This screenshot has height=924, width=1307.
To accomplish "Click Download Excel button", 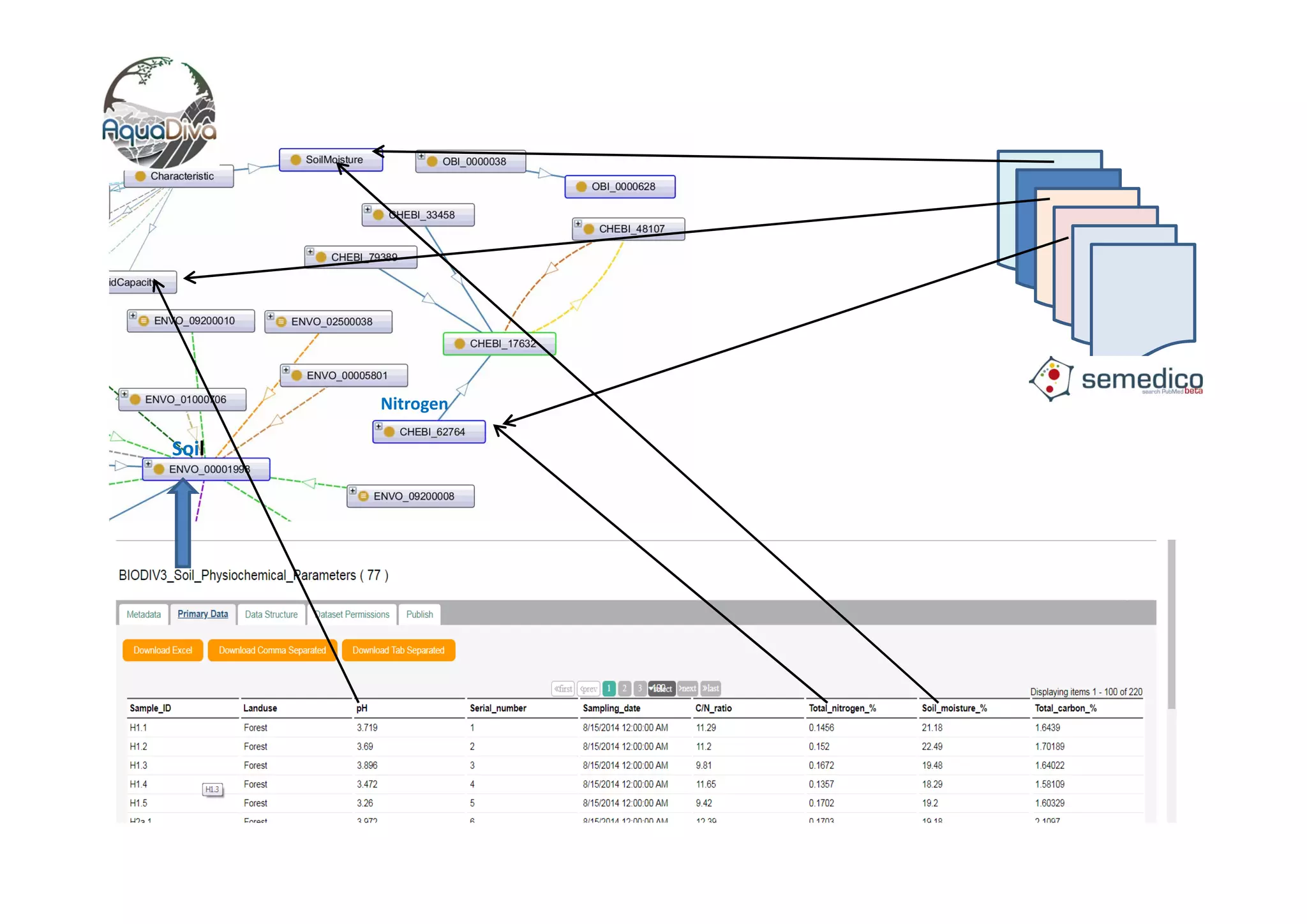I will coord(163,650).
